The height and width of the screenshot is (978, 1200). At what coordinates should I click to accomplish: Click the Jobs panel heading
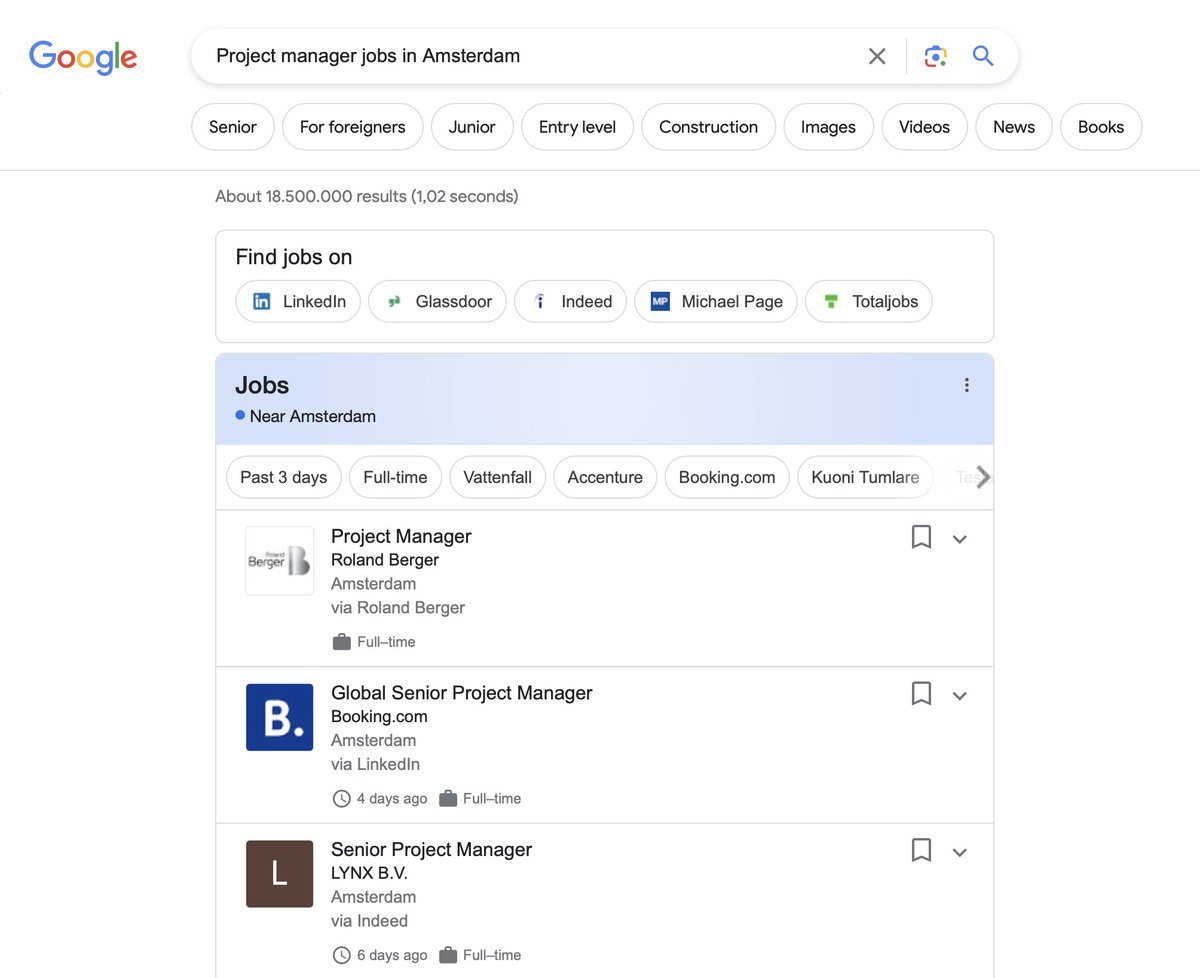(x=262, y=385)
